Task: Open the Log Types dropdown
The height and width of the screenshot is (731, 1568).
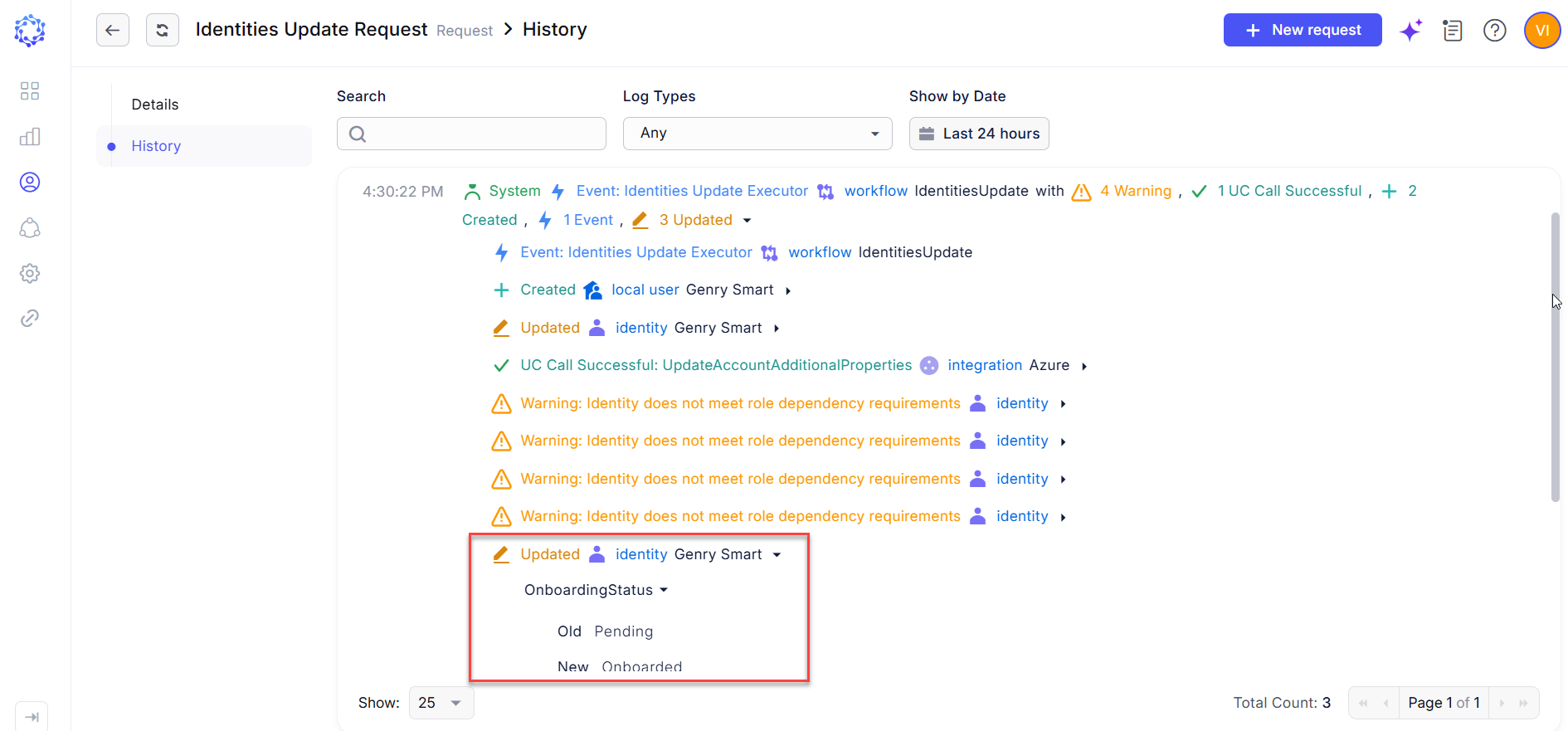Action: [757, 134]
